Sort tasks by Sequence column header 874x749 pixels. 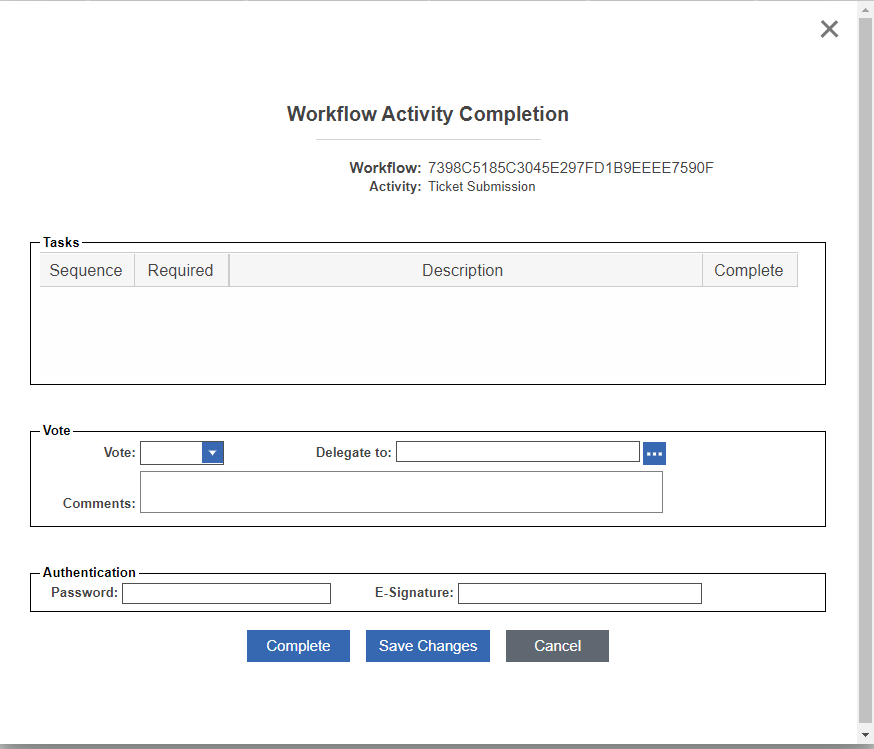[86, 270]
